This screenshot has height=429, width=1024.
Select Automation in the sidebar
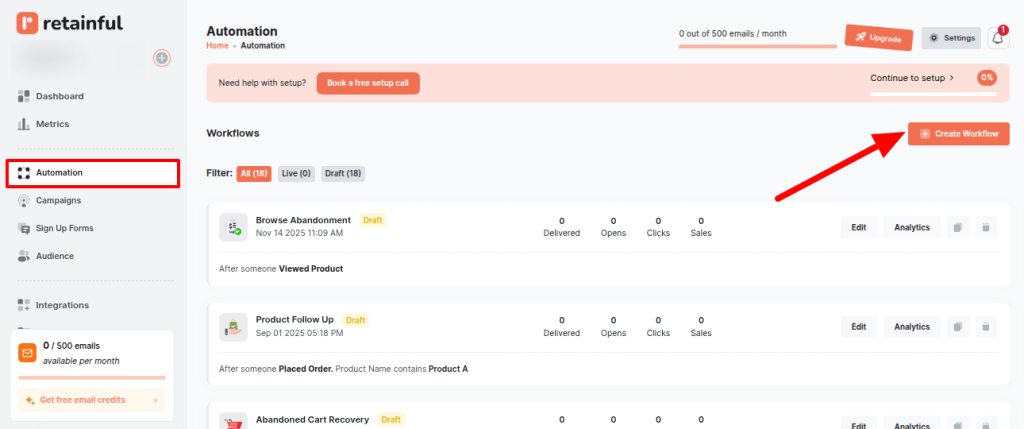point(92,173)
